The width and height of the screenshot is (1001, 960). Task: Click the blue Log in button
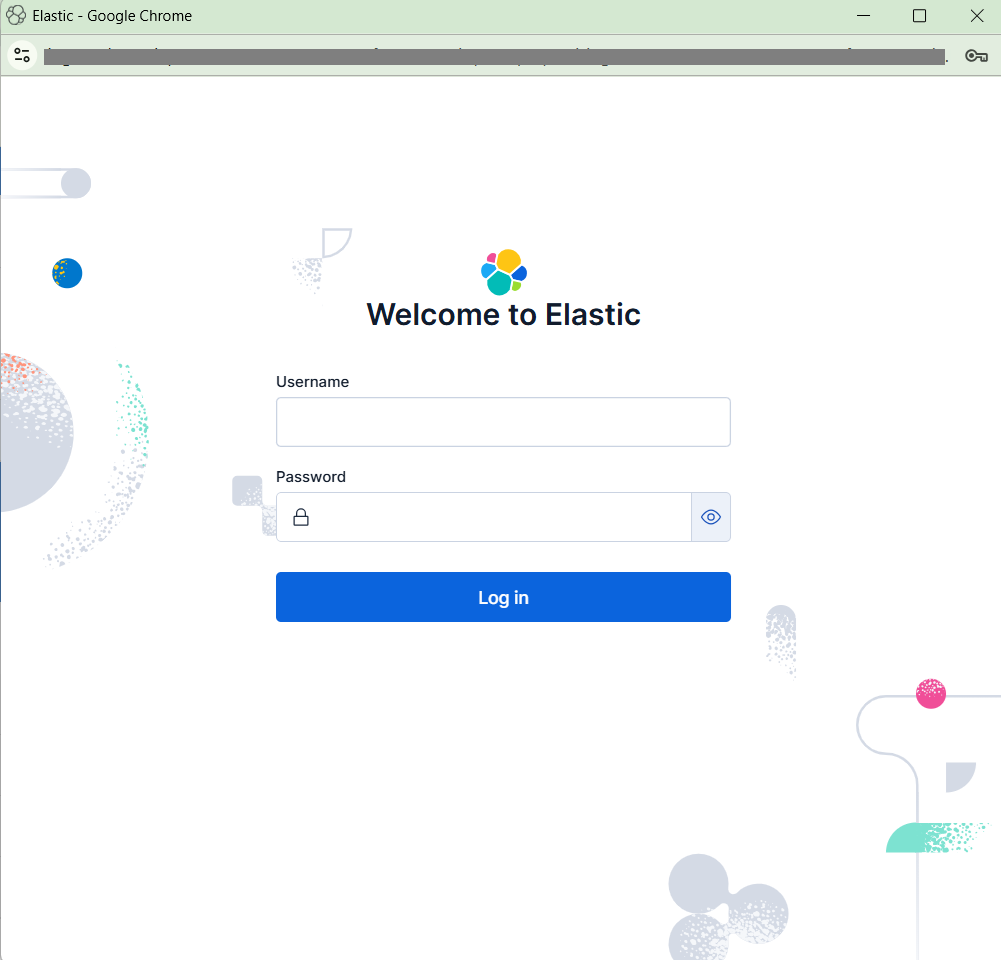pyautogui.click(x=503, y=597)
